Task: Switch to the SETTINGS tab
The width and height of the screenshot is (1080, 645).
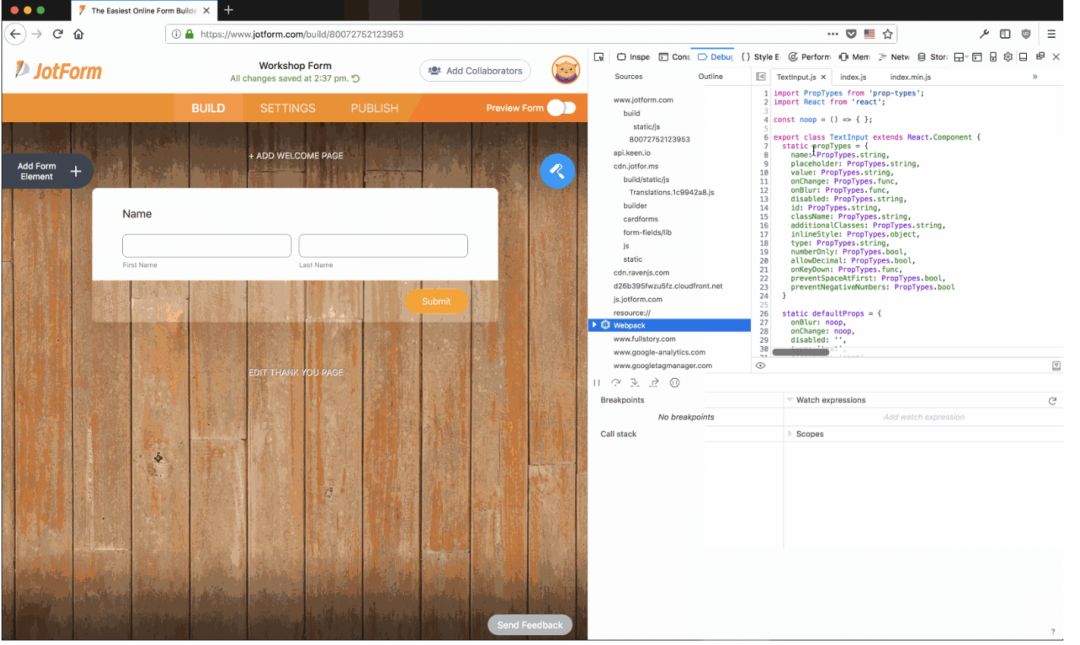Action: click(287, 108)
